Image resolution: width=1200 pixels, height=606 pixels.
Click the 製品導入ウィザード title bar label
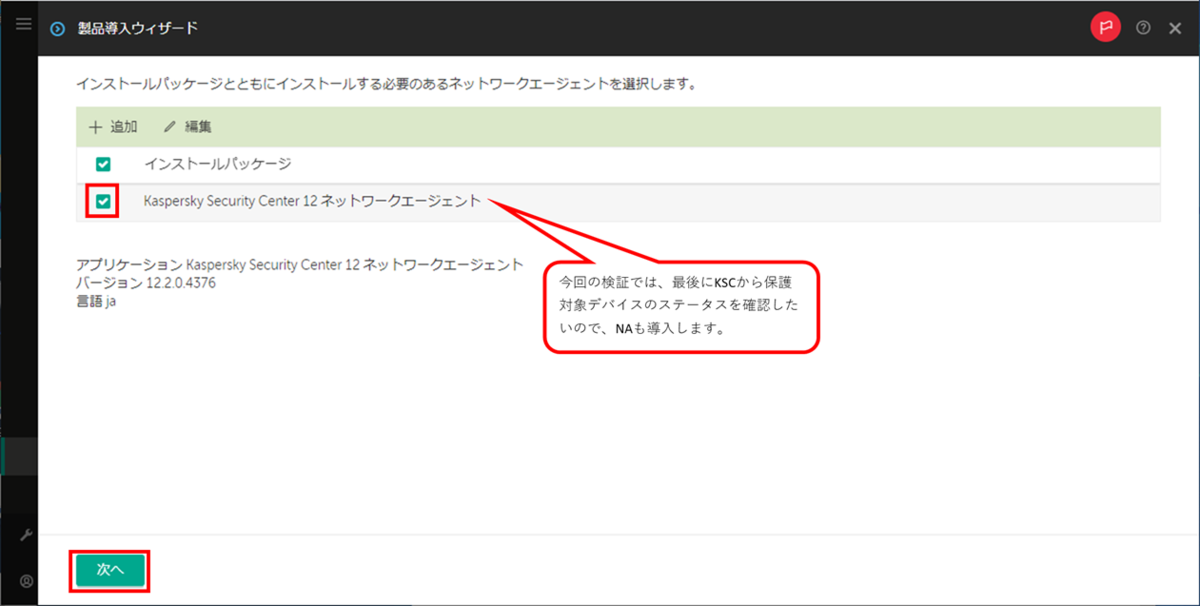point(139,28)
